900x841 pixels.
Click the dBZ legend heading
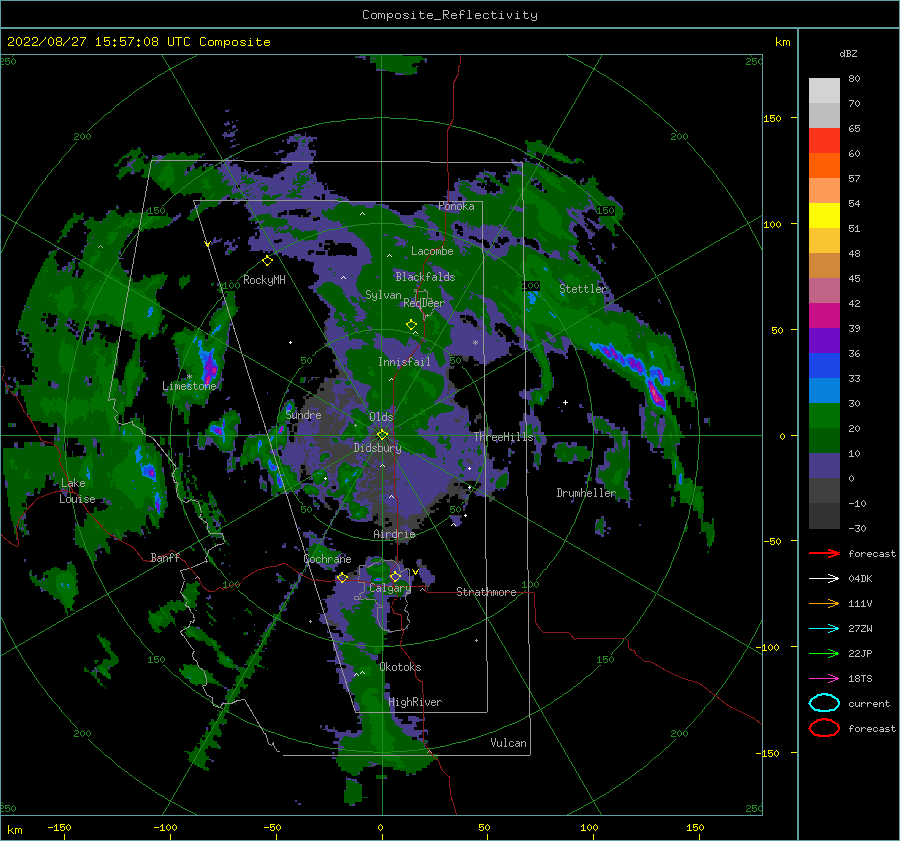point(848,54)
